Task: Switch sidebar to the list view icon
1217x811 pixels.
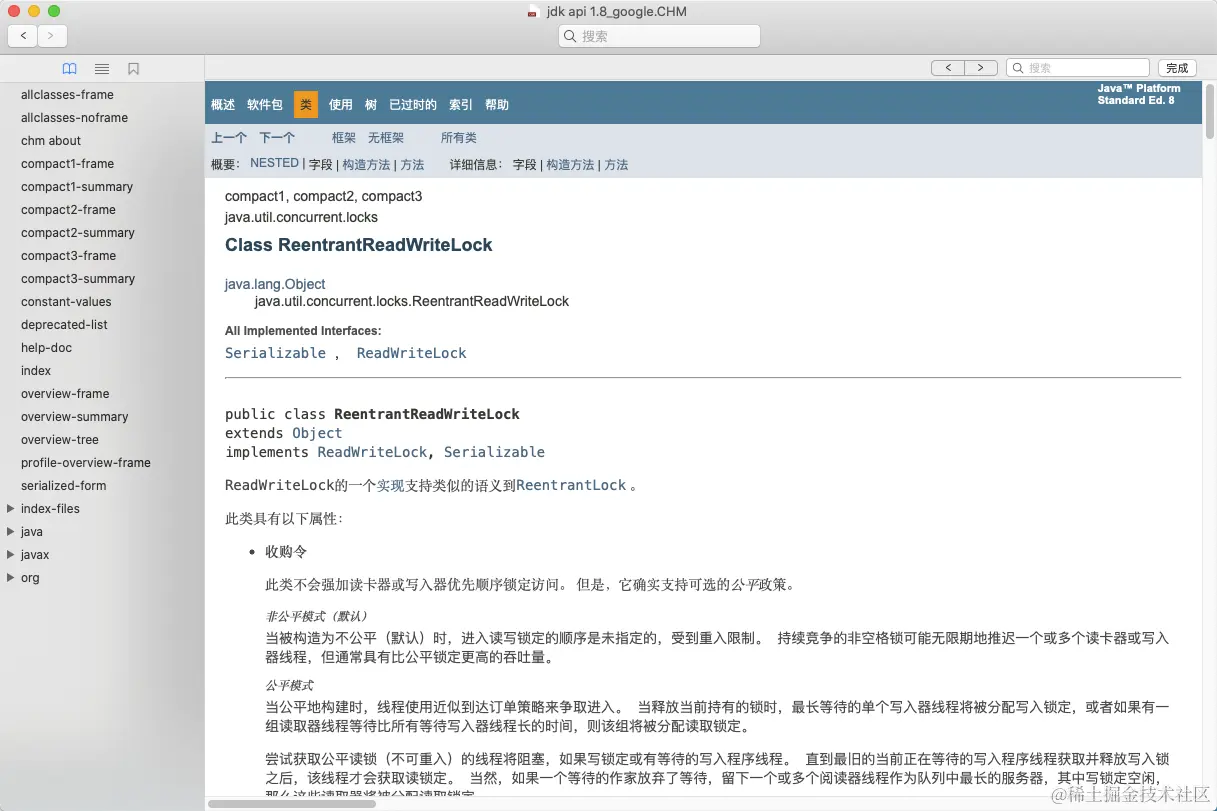Action: (102, 69)
